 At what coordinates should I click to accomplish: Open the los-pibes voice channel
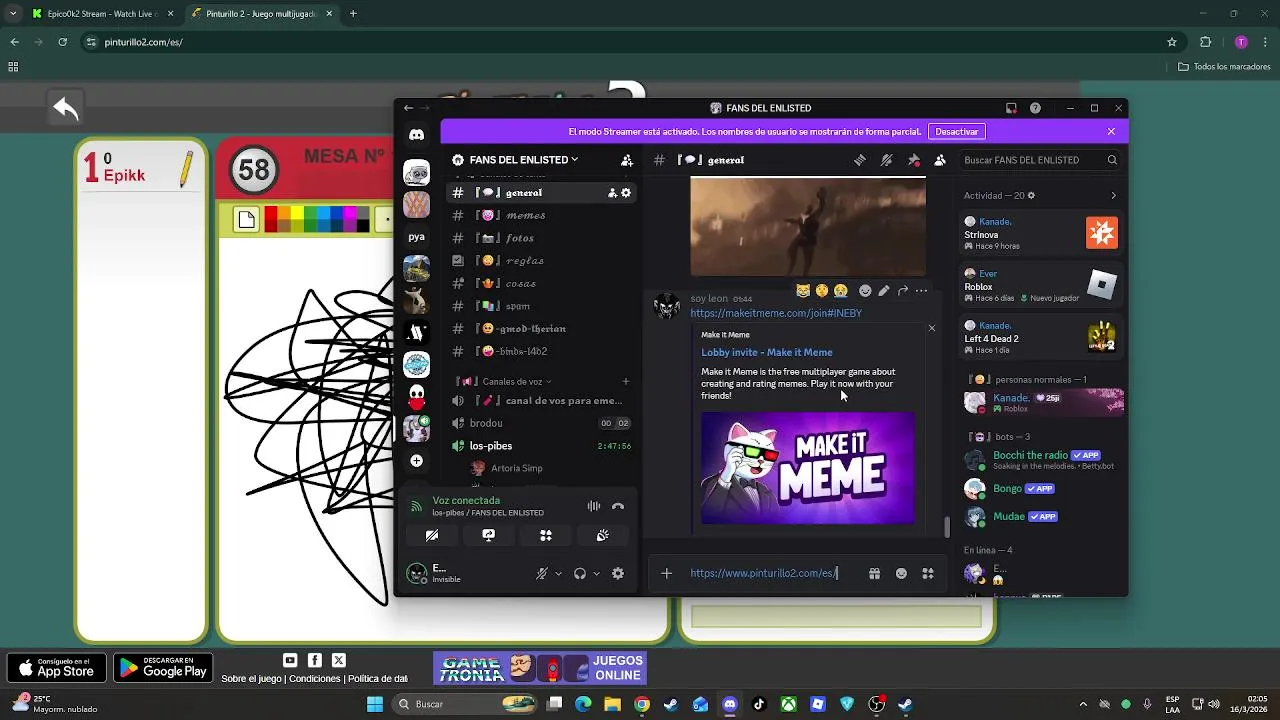pos(541,446)
